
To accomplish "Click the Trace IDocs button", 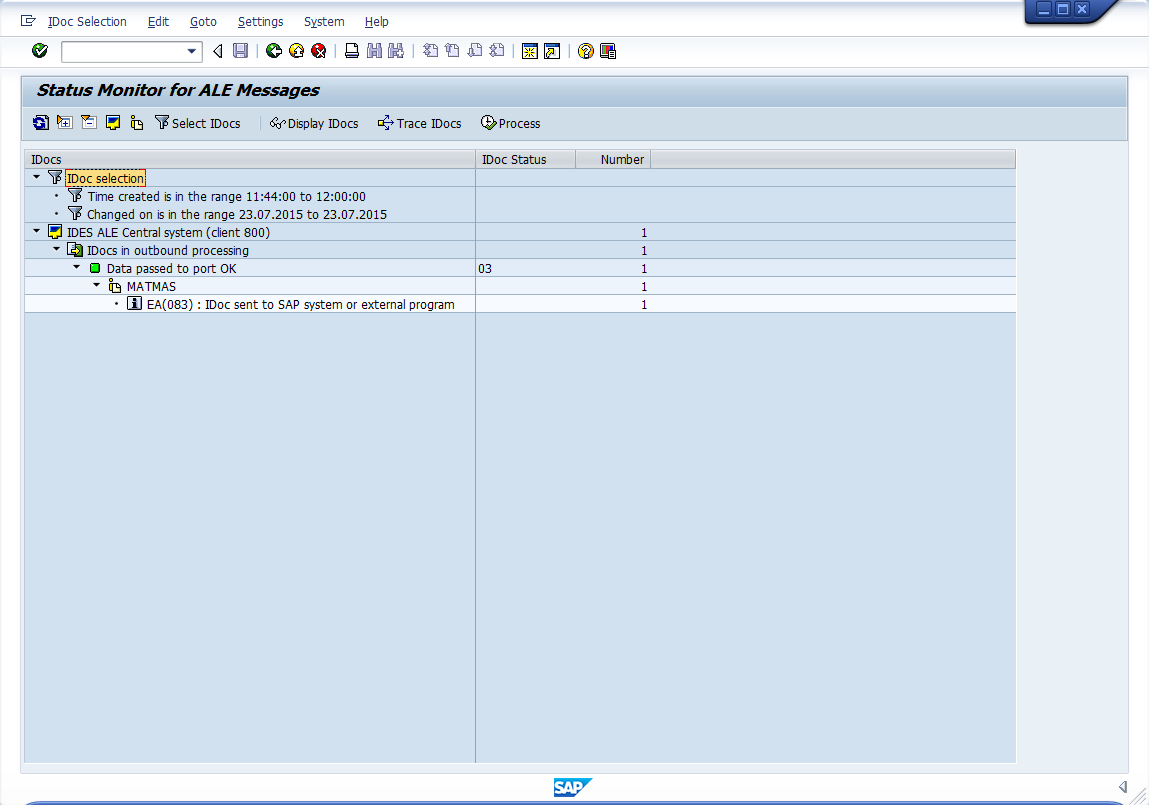I will (419, 123).
